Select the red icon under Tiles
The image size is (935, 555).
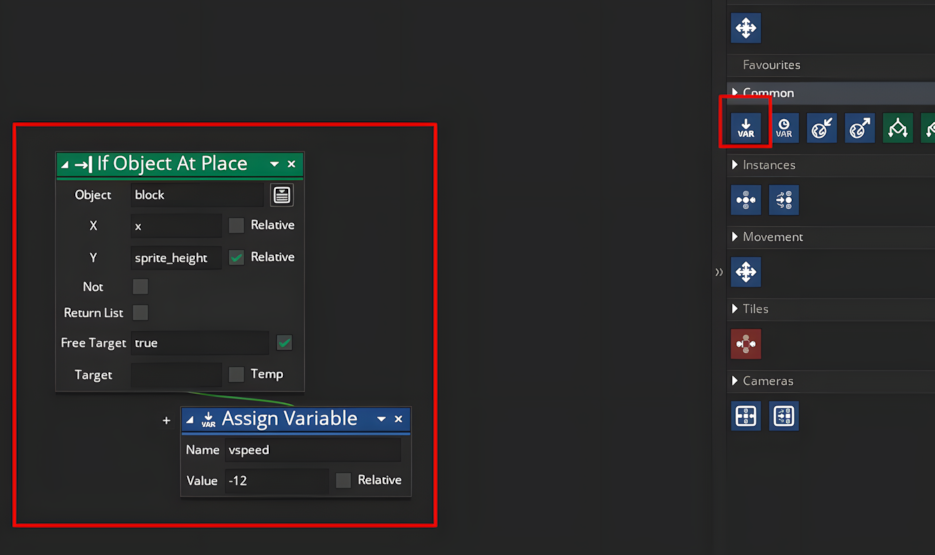click(746, 344)
